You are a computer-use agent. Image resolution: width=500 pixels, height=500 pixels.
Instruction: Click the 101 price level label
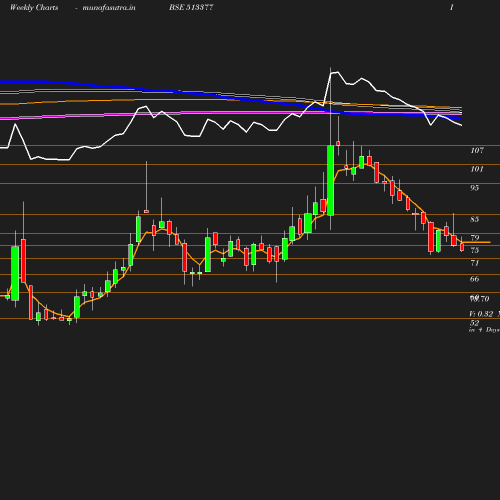click(x=477, y=169)
